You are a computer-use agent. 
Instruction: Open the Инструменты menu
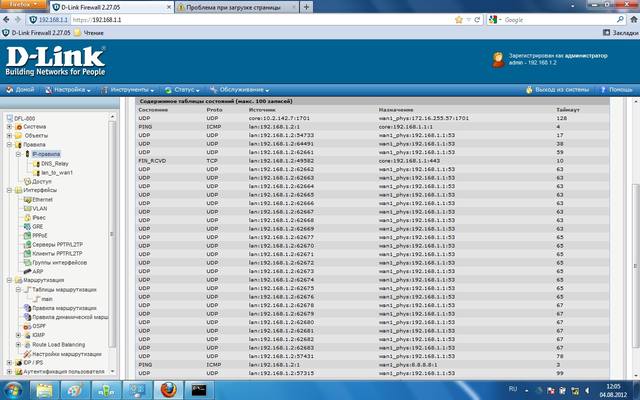[x=127, y=90]
